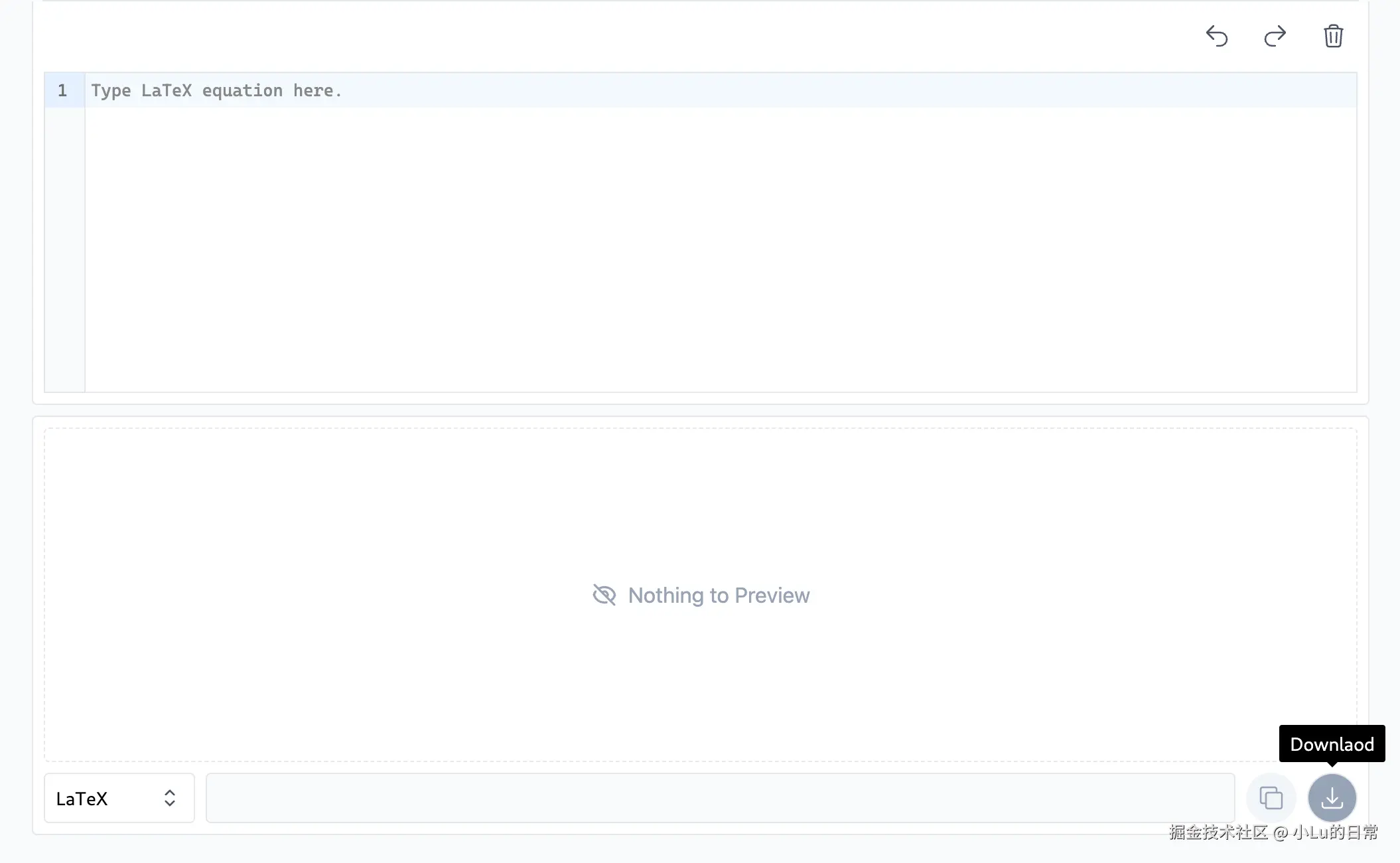Image resolution: width=1400 pixels, height=863 pixels.
Task: Click the "Nothing to Preview" text
Action: 719,595
